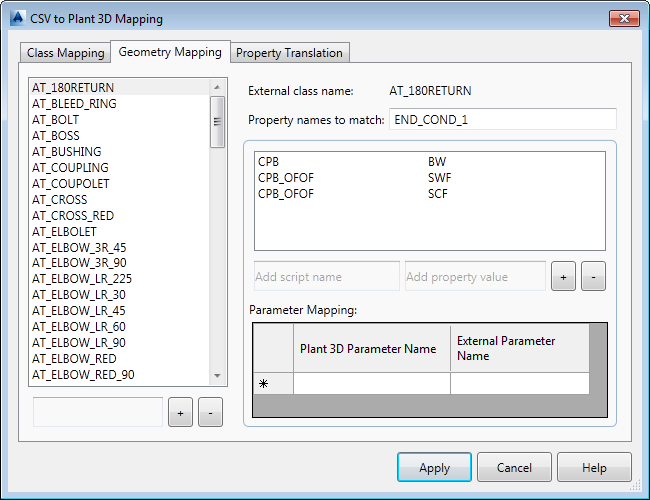Cancel the mapping dialog
This screenshot has height=500, width=650.
pos(514,467)
